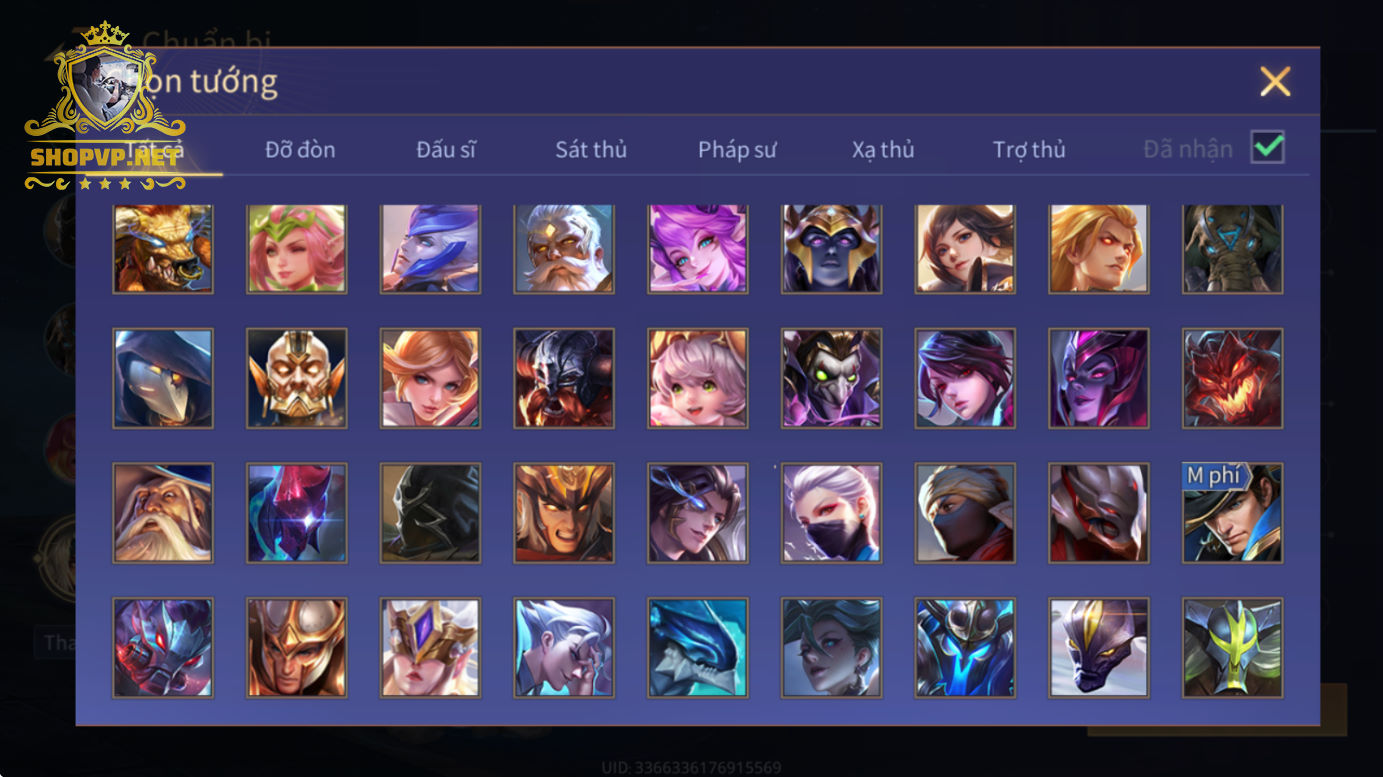
Task: Pick the red lava demon face hero
Action: point(1233,379)
